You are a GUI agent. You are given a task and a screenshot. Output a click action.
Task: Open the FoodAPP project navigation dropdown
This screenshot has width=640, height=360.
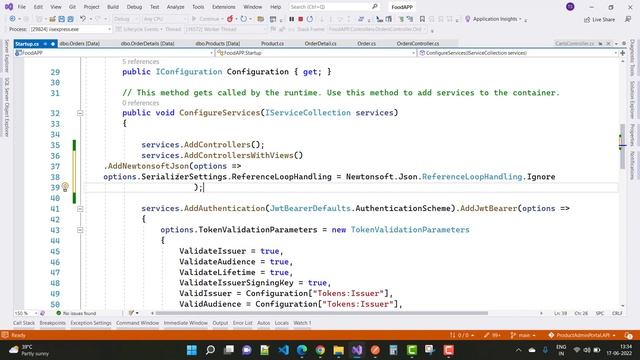coord(114,53)
